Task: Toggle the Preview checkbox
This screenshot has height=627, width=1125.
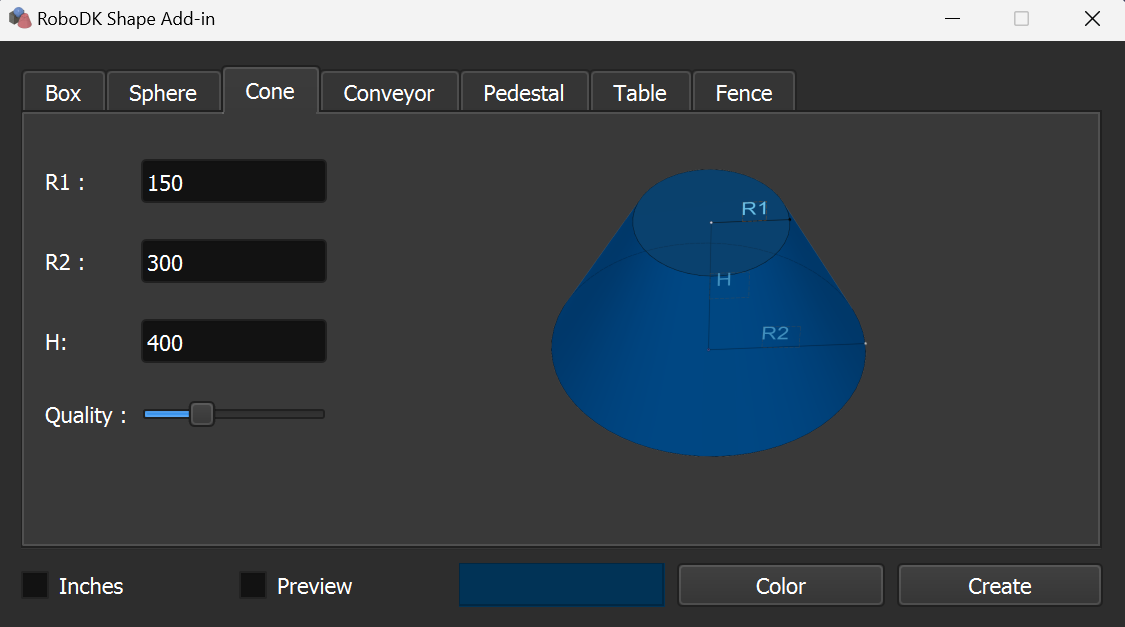Action: click(x=253, y=586)
